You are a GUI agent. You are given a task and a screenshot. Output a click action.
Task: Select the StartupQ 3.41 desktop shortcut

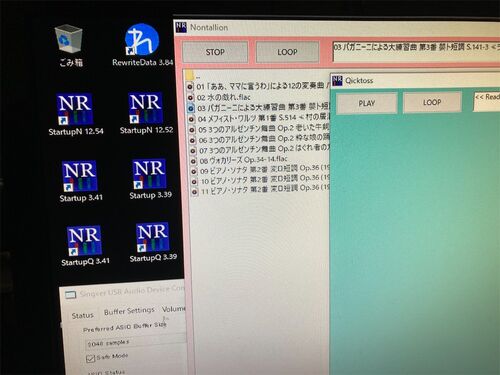click(x=85, y=246)
